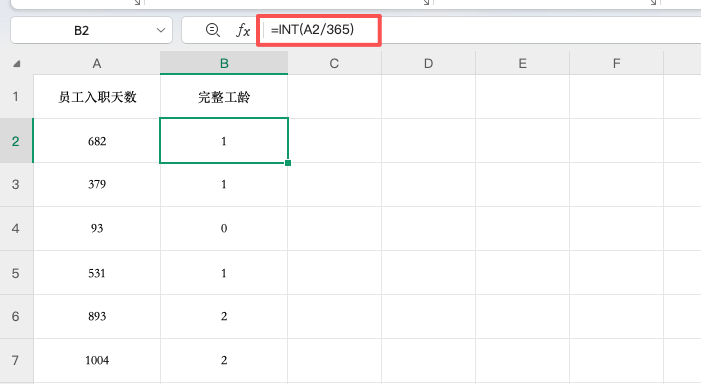Click the select-all corner triangle

point(17,63)
